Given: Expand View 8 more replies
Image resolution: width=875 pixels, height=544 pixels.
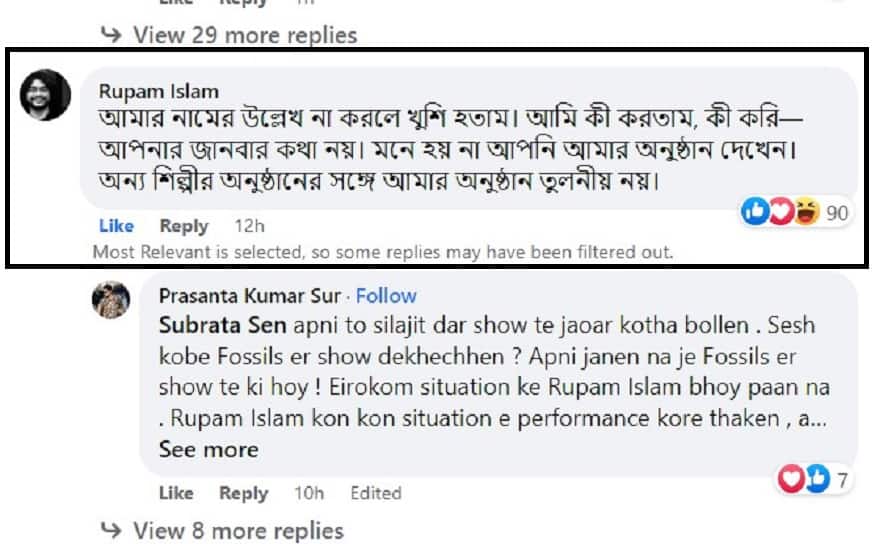Looking at the screenshot, I should pos(237,530).
